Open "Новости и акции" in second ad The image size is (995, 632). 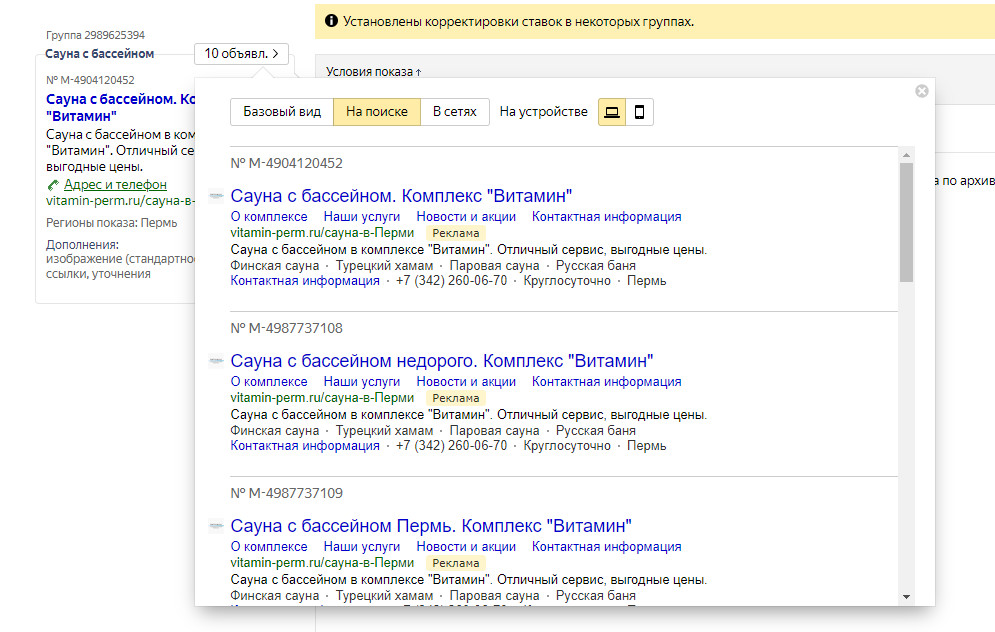pos(466,382)
